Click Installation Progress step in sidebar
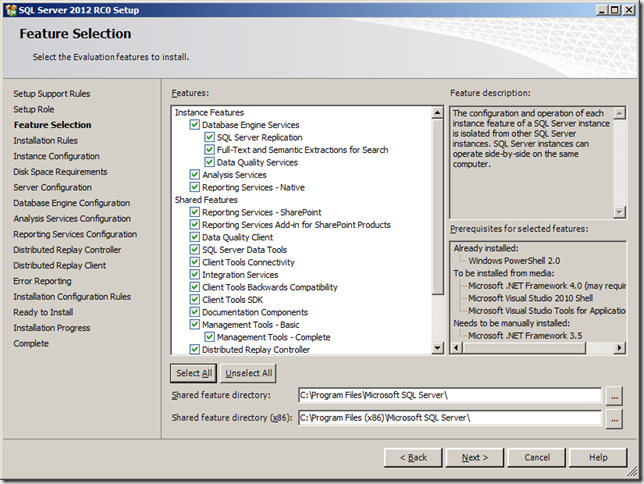Image resolution: width=644 pixels, height=484 pixels. (x=52, y=328)
